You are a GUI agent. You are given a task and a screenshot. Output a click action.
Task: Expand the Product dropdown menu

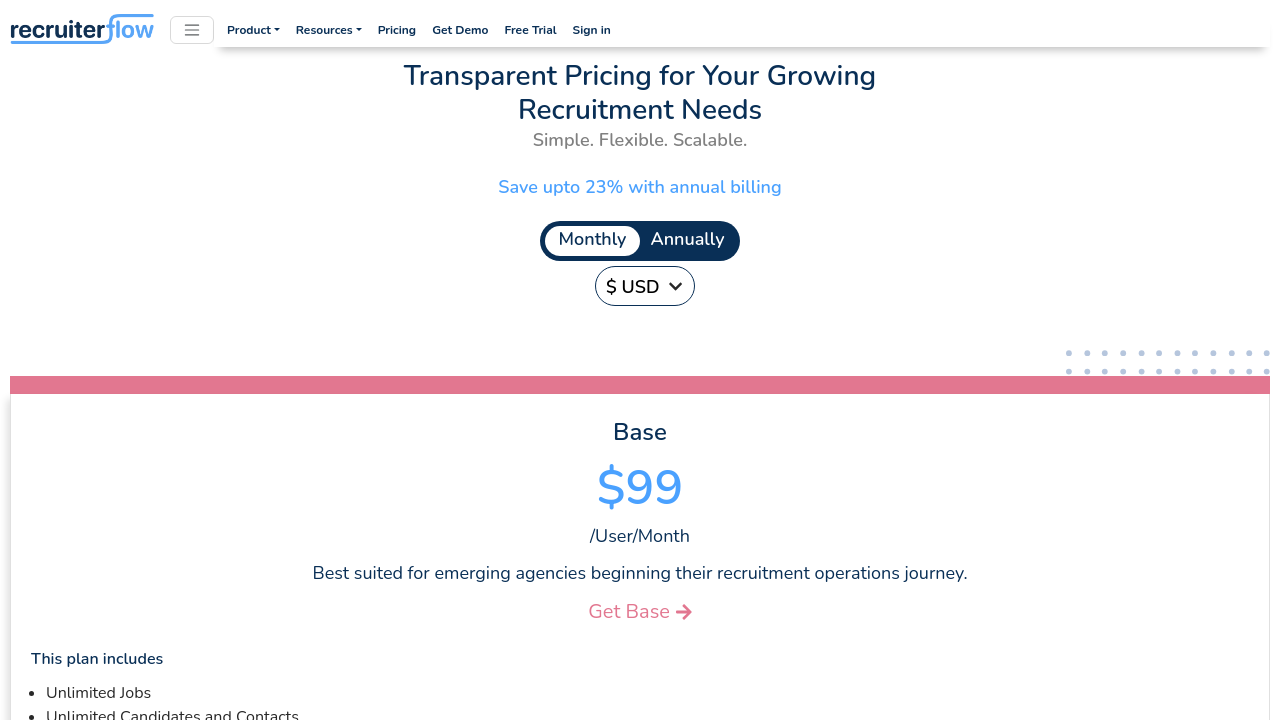[x=253, y=30]
